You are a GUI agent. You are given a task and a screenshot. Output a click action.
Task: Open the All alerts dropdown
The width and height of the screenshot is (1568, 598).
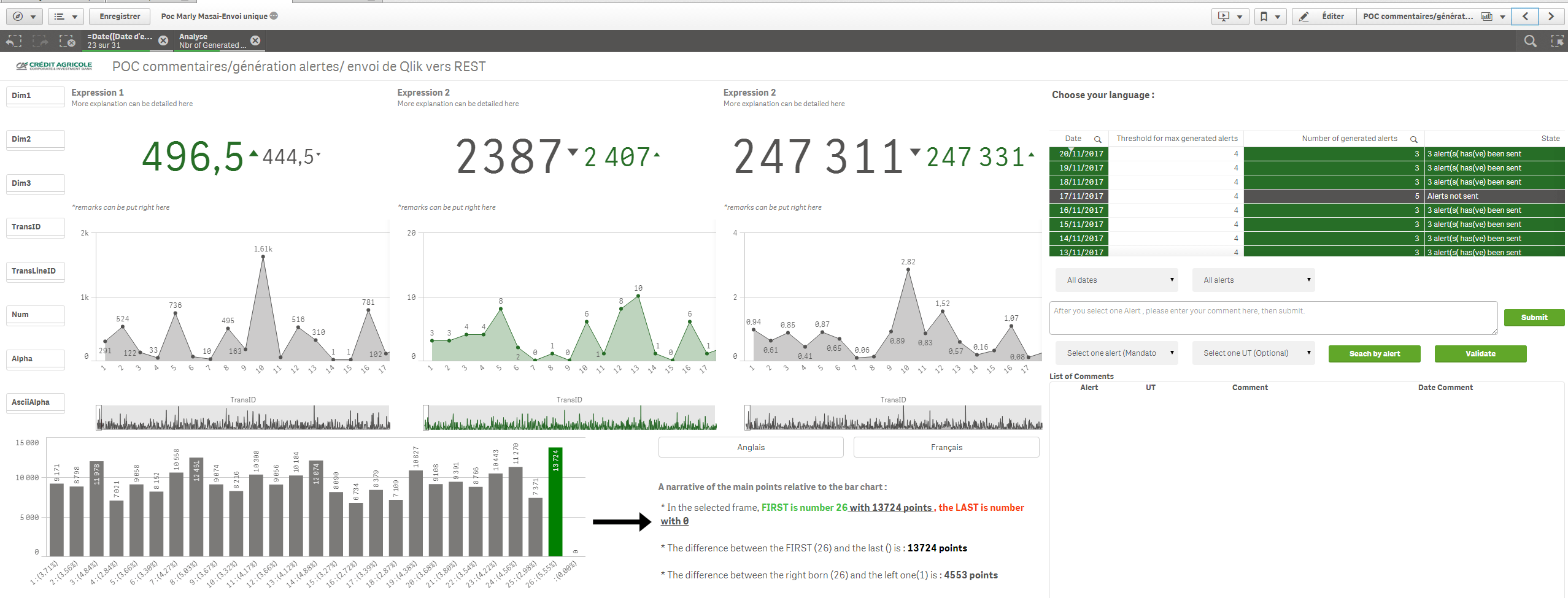click(1253, 280)
